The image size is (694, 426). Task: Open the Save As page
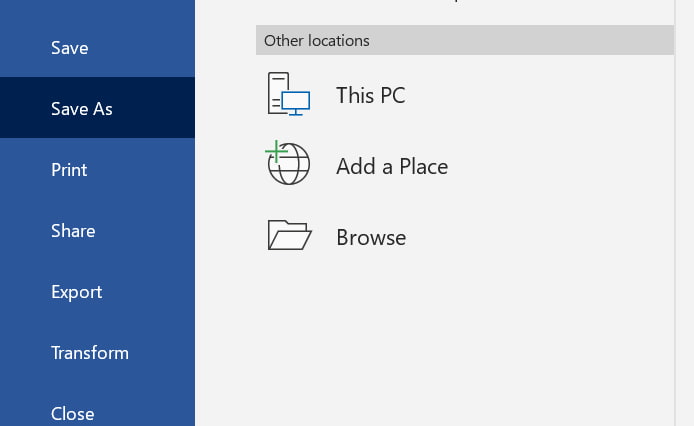tap(97, 108)
